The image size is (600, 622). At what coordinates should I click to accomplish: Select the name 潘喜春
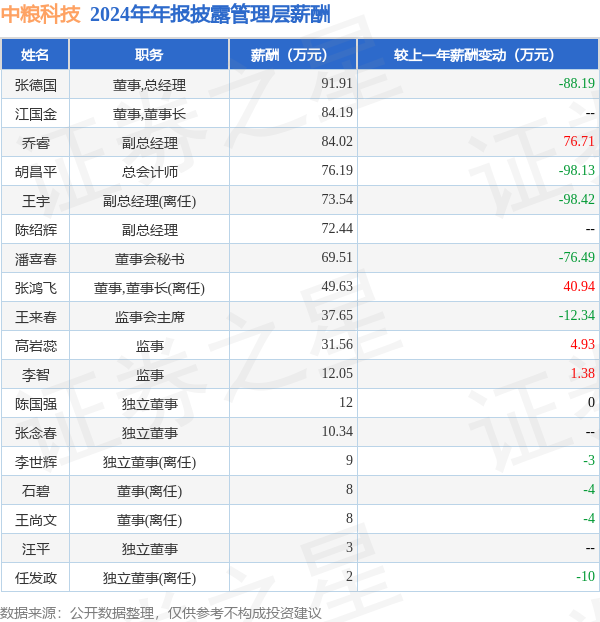coord(36,259)
